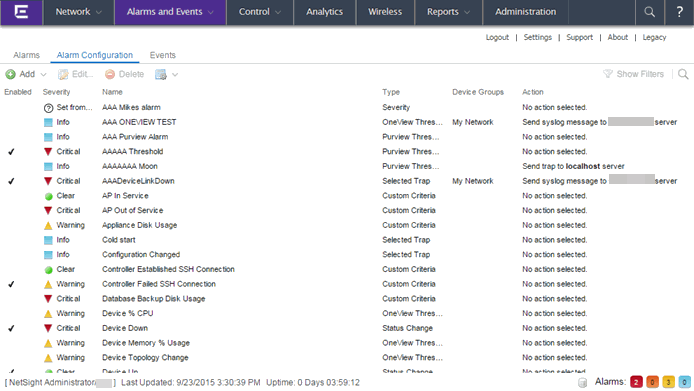Click the Extreme Networks logo icon
The image size is (694, 391).
(x=21, y=12)
